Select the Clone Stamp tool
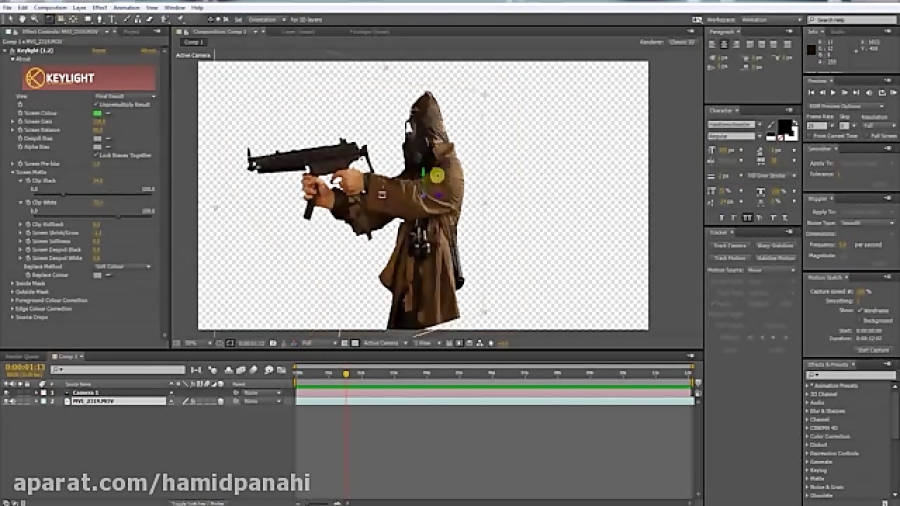This screenshot has height=506, width=900. (x=138, y=20)
